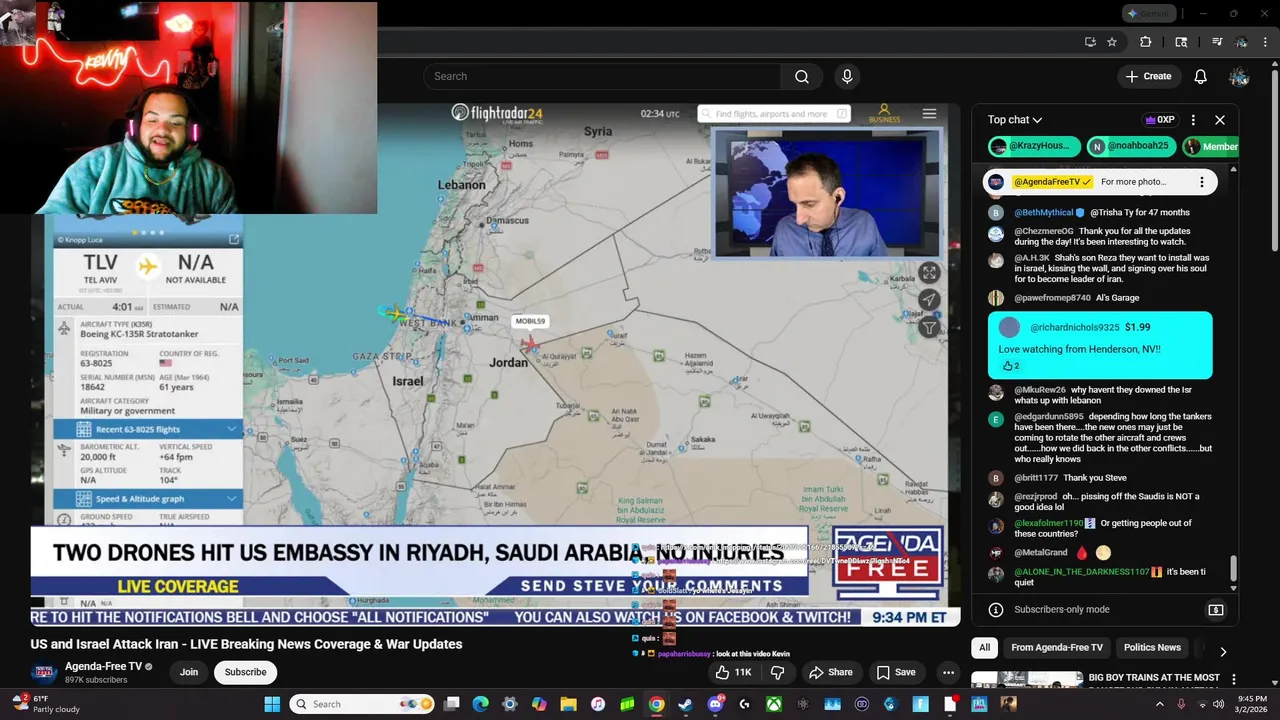Dislike the video
Screen dimensions: 1280x720
coord(778,672)
